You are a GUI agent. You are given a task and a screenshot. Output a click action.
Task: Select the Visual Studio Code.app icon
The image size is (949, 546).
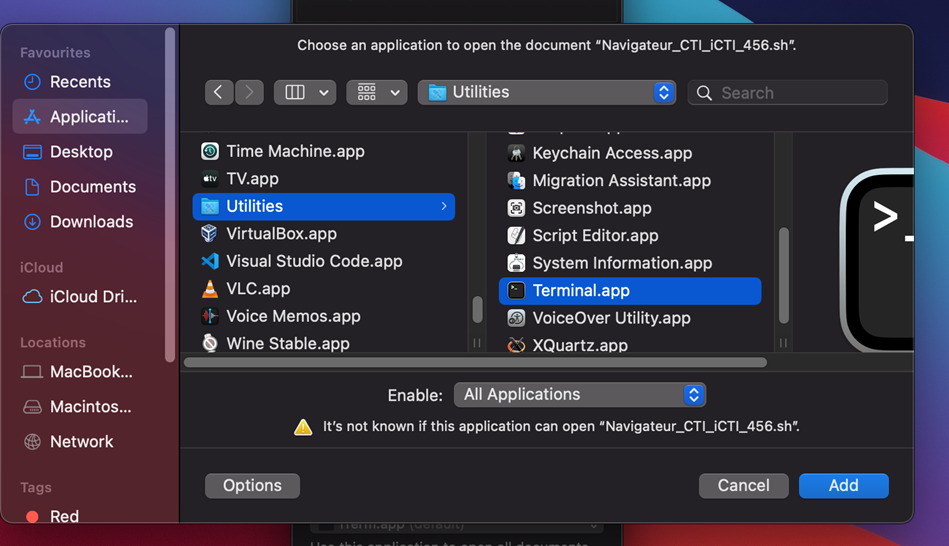pyautogui.click(x=210, y=261)
